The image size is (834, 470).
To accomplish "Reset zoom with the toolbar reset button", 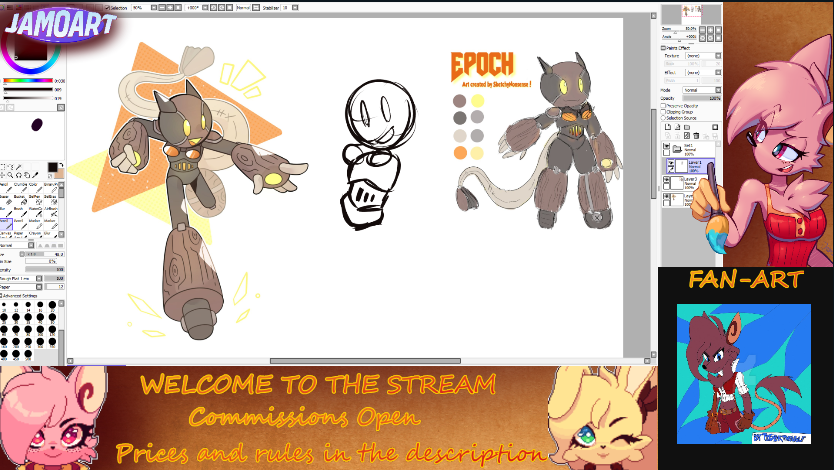I will point(178,8).
